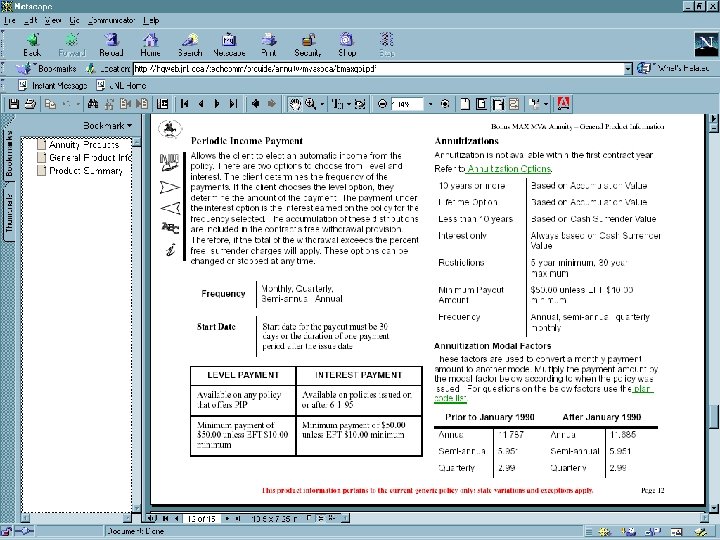Open the location URL history dropdown
The image size is (720, 540).
[628, 69]
